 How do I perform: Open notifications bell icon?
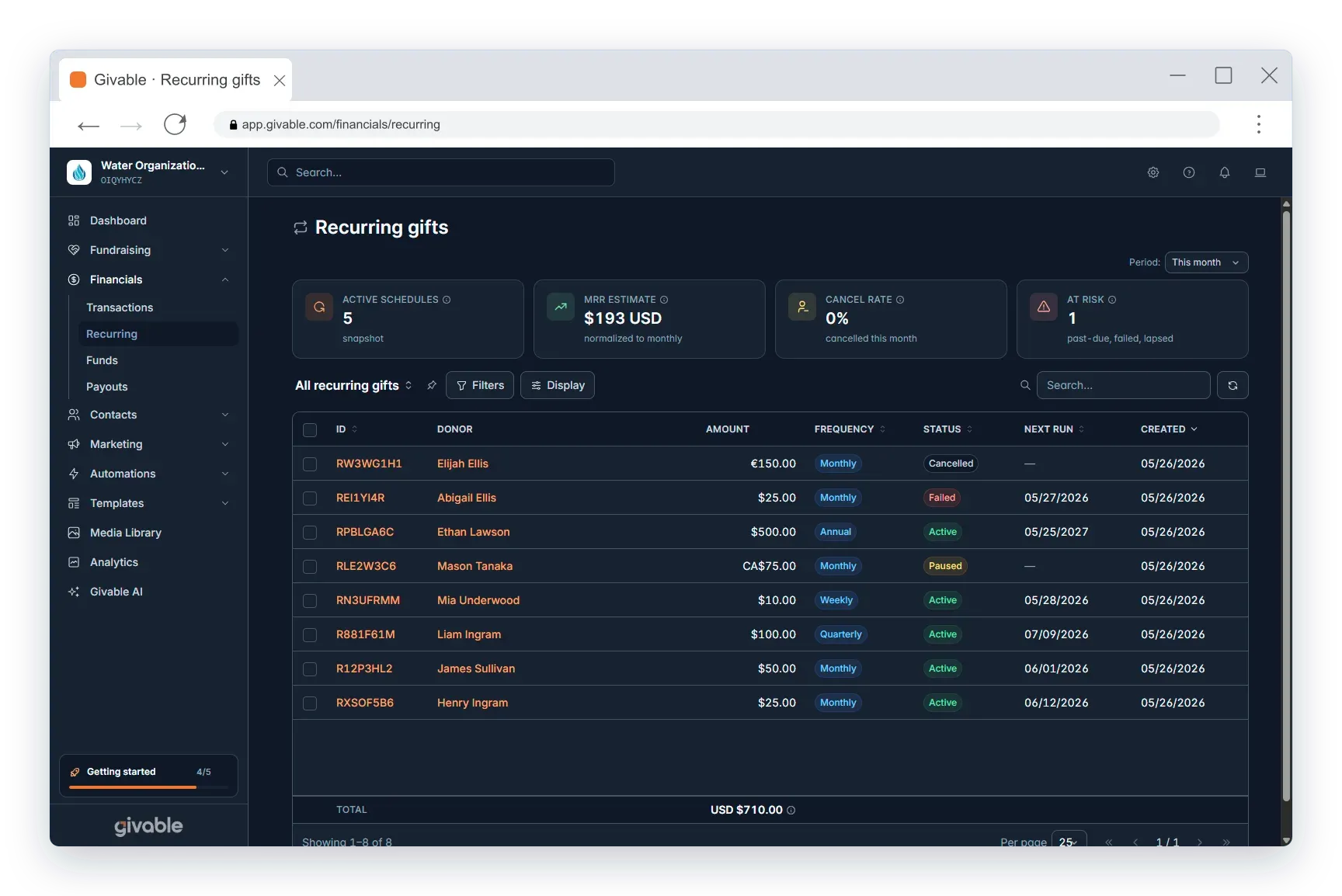pos(1225,172)
